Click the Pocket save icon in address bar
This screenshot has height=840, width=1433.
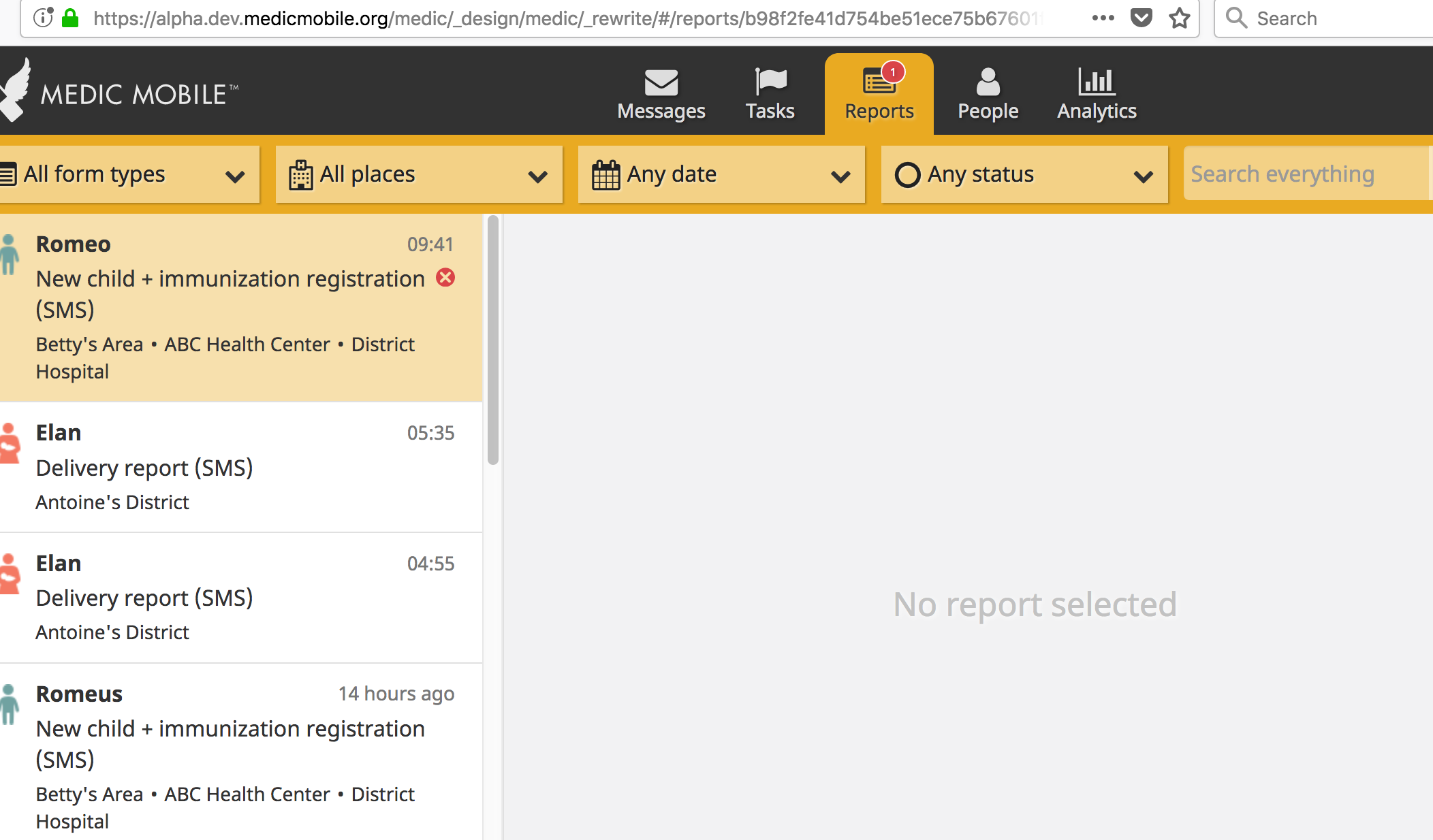1141,18
